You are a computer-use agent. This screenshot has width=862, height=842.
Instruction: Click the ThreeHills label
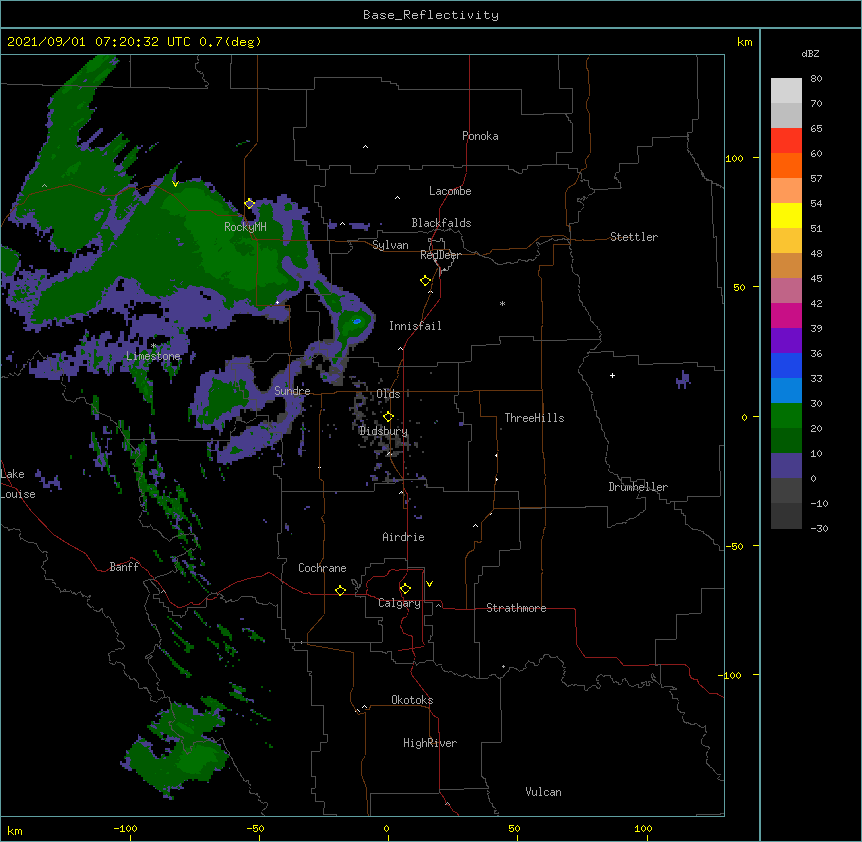coord(534,418)
